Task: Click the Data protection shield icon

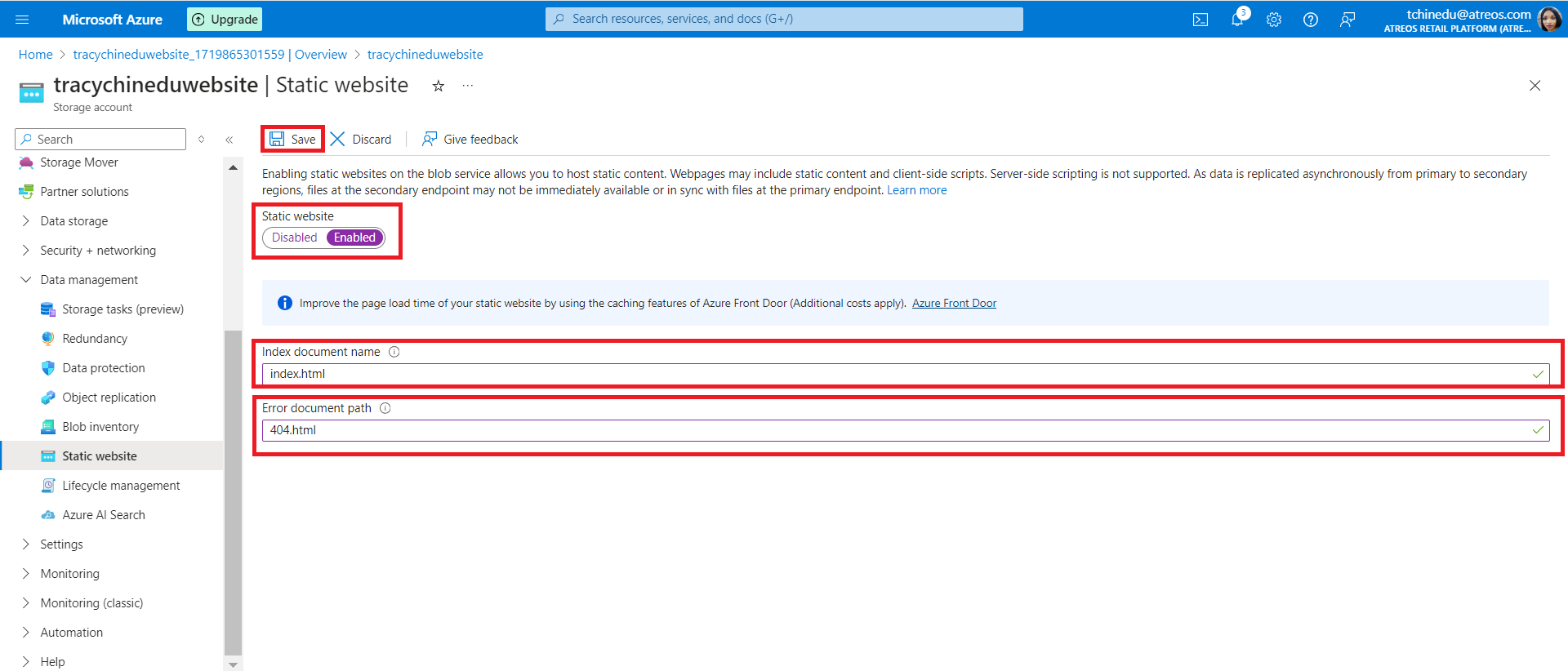Action: pos(48,368)
